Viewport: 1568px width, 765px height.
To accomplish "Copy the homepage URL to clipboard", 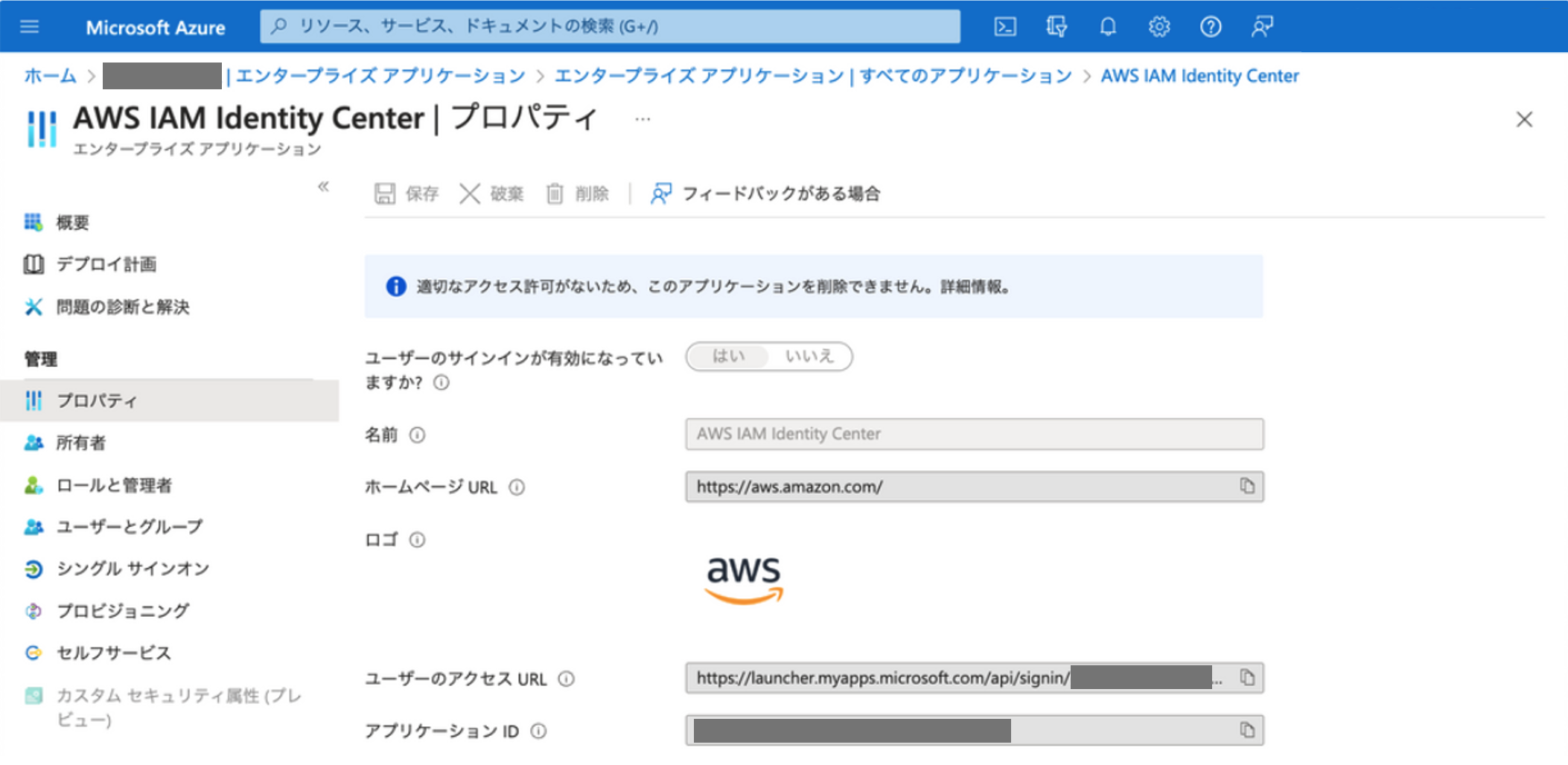I will 1247,486.
